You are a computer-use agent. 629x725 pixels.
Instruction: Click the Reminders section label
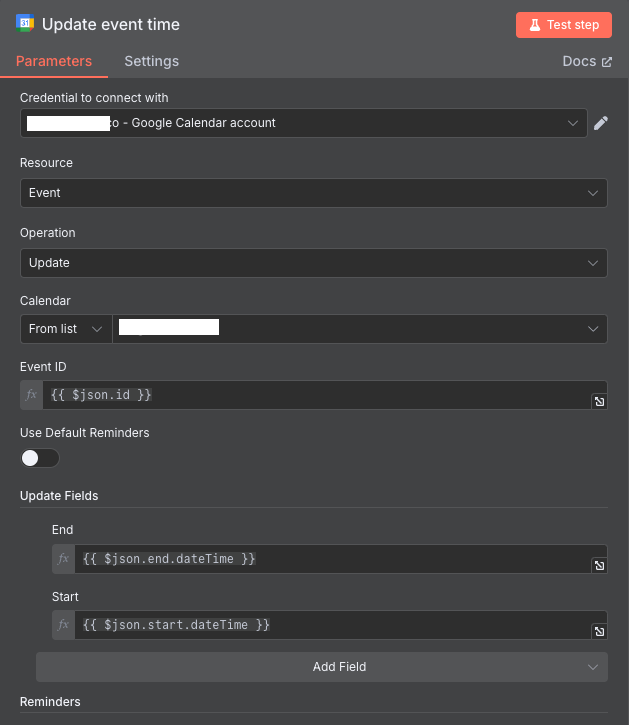click(x=50, y=701)
